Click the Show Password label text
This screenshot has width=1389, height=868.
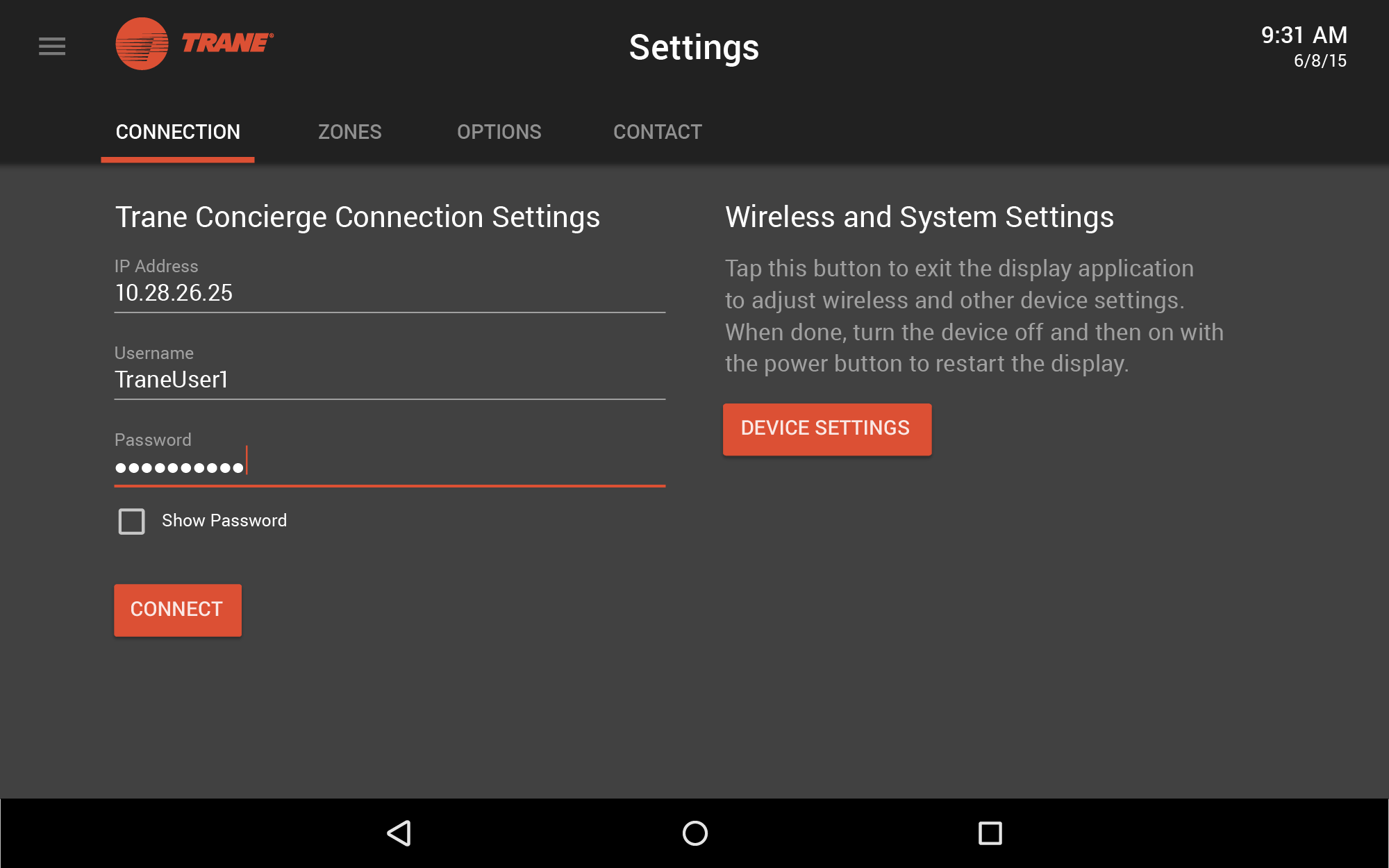pos(224,521)
